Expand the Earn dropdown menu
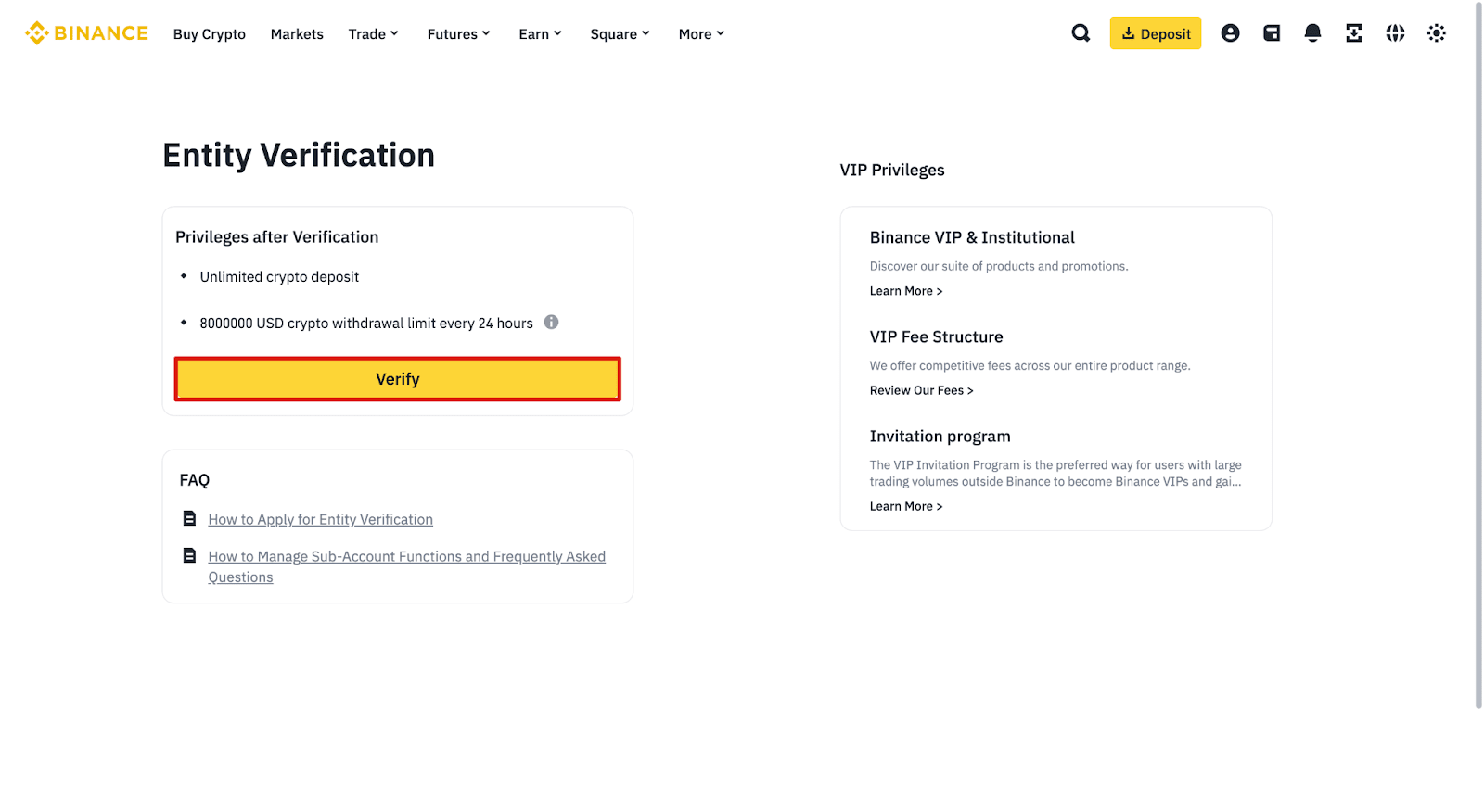 tap(540, 34)
